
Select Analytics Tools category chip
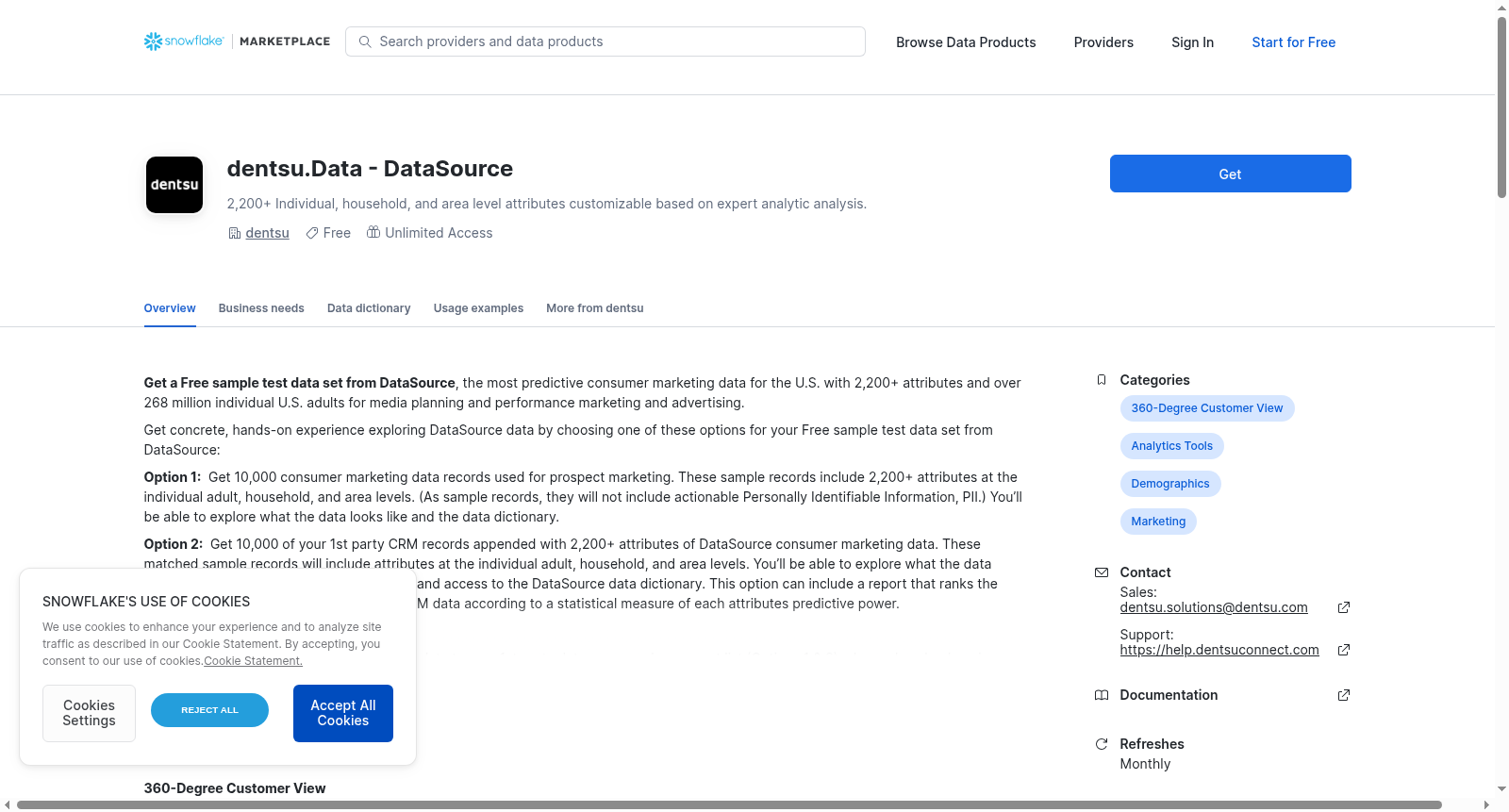[1172, 446]
